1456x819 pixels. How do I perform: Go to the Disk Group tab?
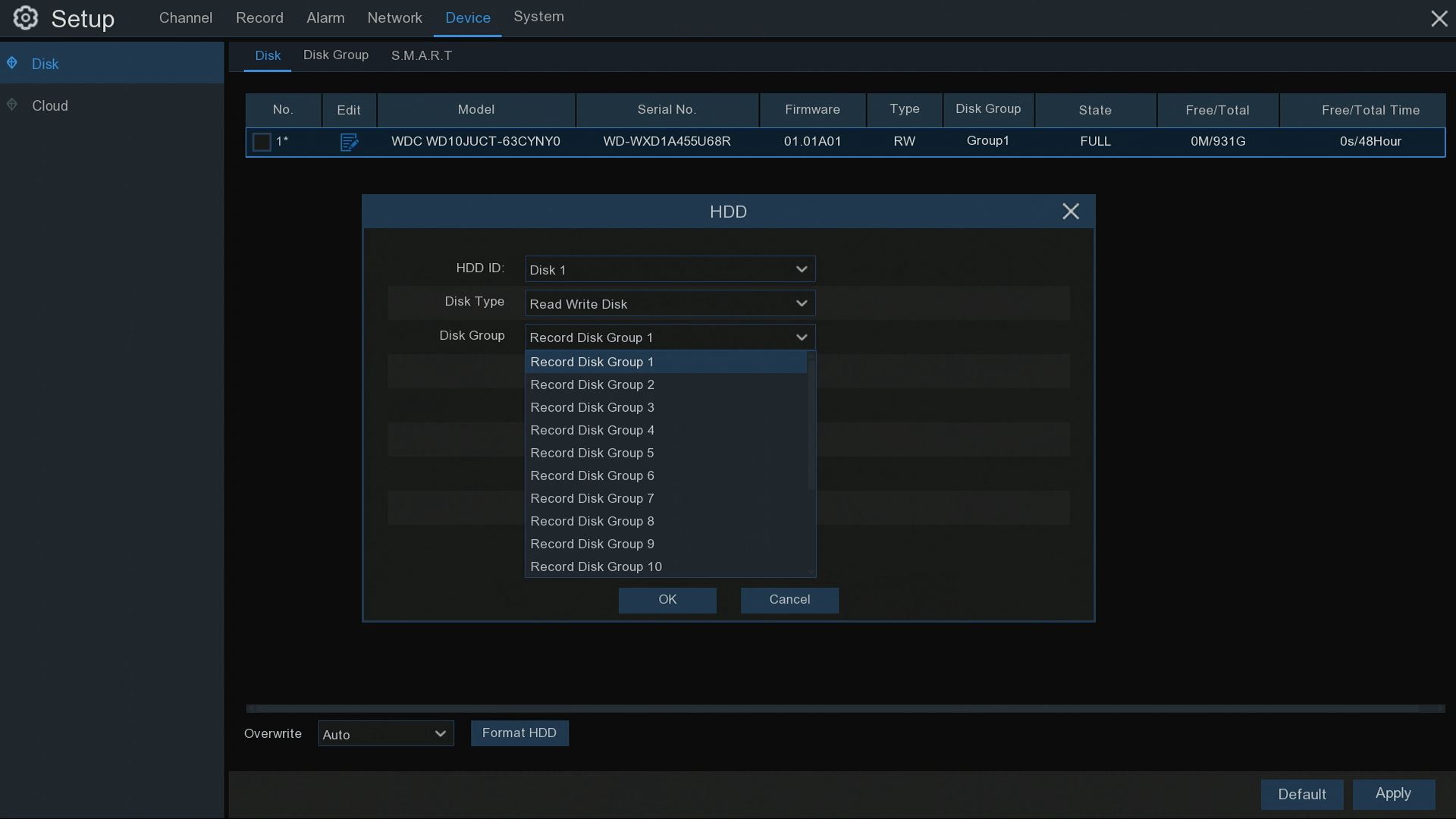click(x=335, y=55)
